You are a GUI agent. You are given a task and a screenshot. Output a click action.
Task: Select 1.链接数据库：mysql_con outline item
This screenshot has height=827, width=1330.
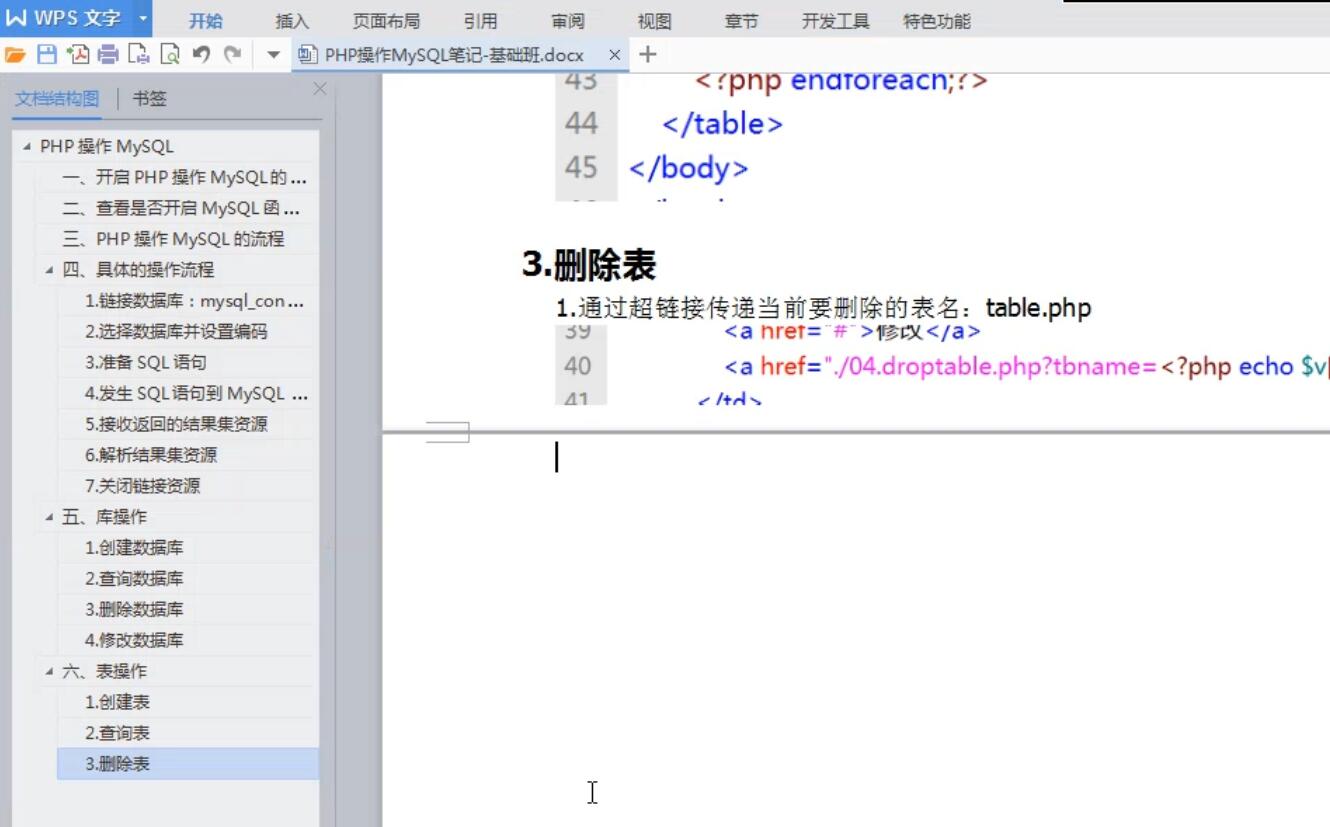click(195, 301)
